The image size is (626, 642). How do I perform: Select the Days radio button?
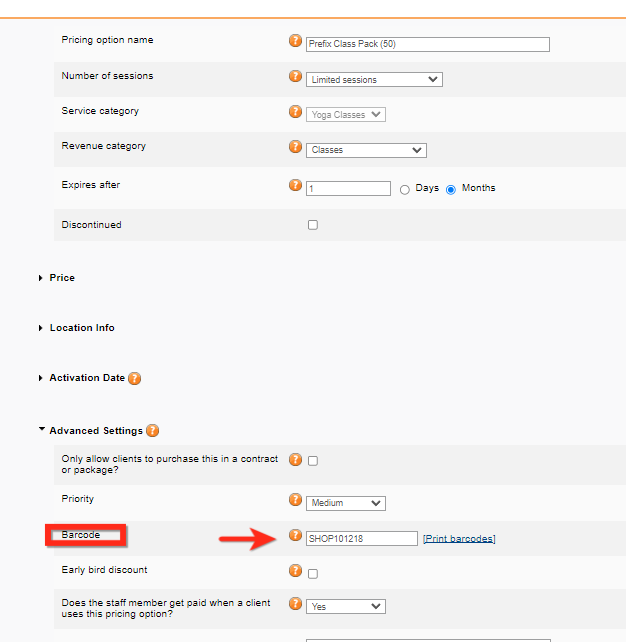pyautogui.click(x=405, y=189)
